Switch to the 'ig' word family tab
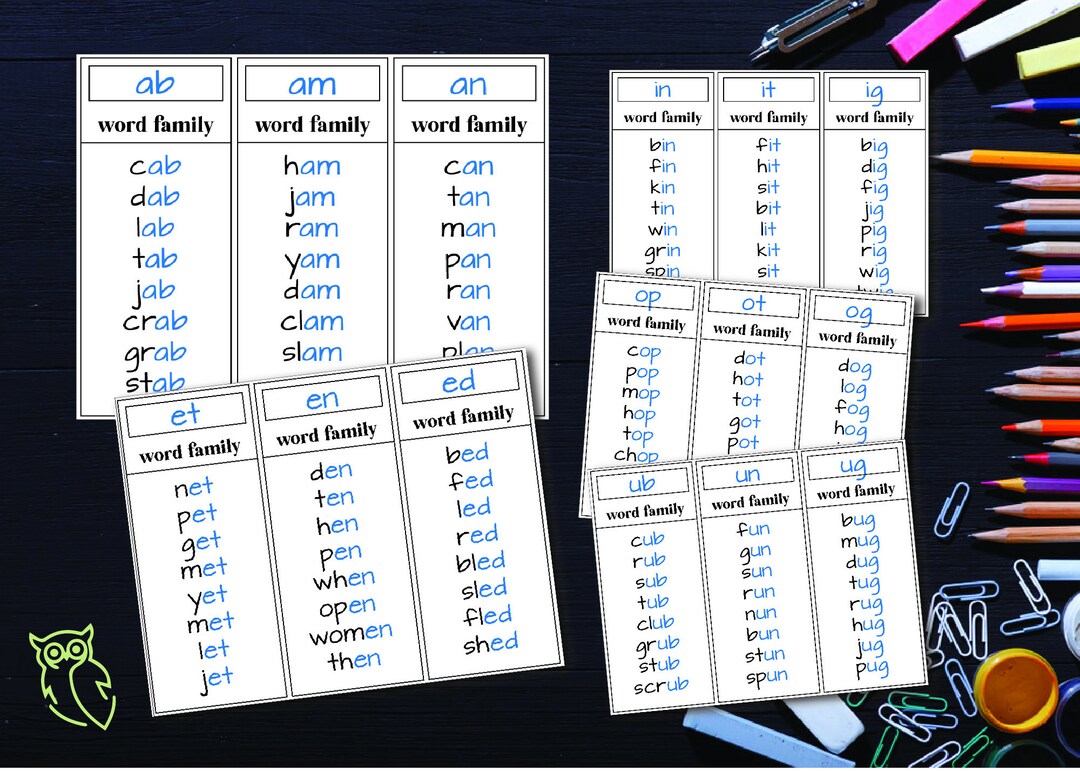This screenshot has height=771, width=1080. tap(873, 88)
